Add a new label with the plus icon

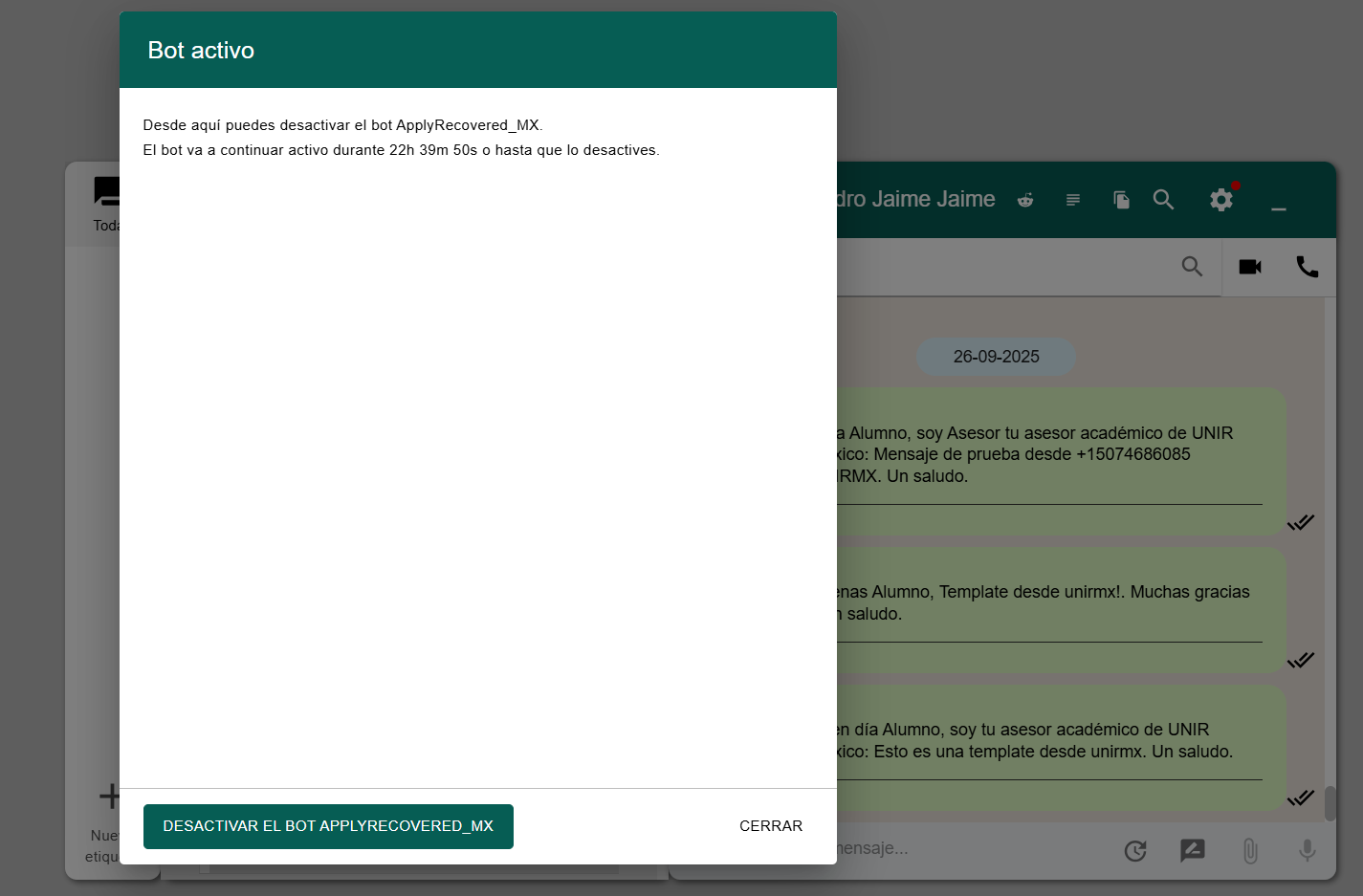[x=109, y=796]
